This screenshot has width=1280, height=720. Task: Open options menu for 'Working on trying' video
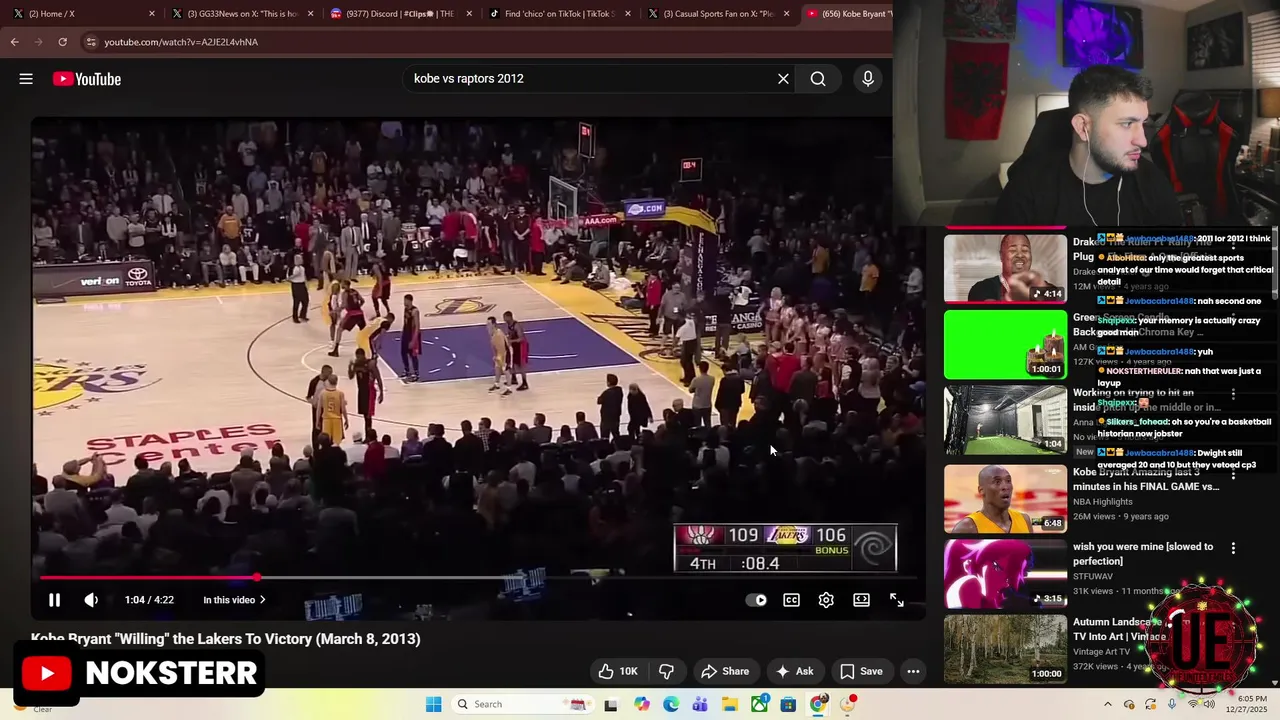1233,395
